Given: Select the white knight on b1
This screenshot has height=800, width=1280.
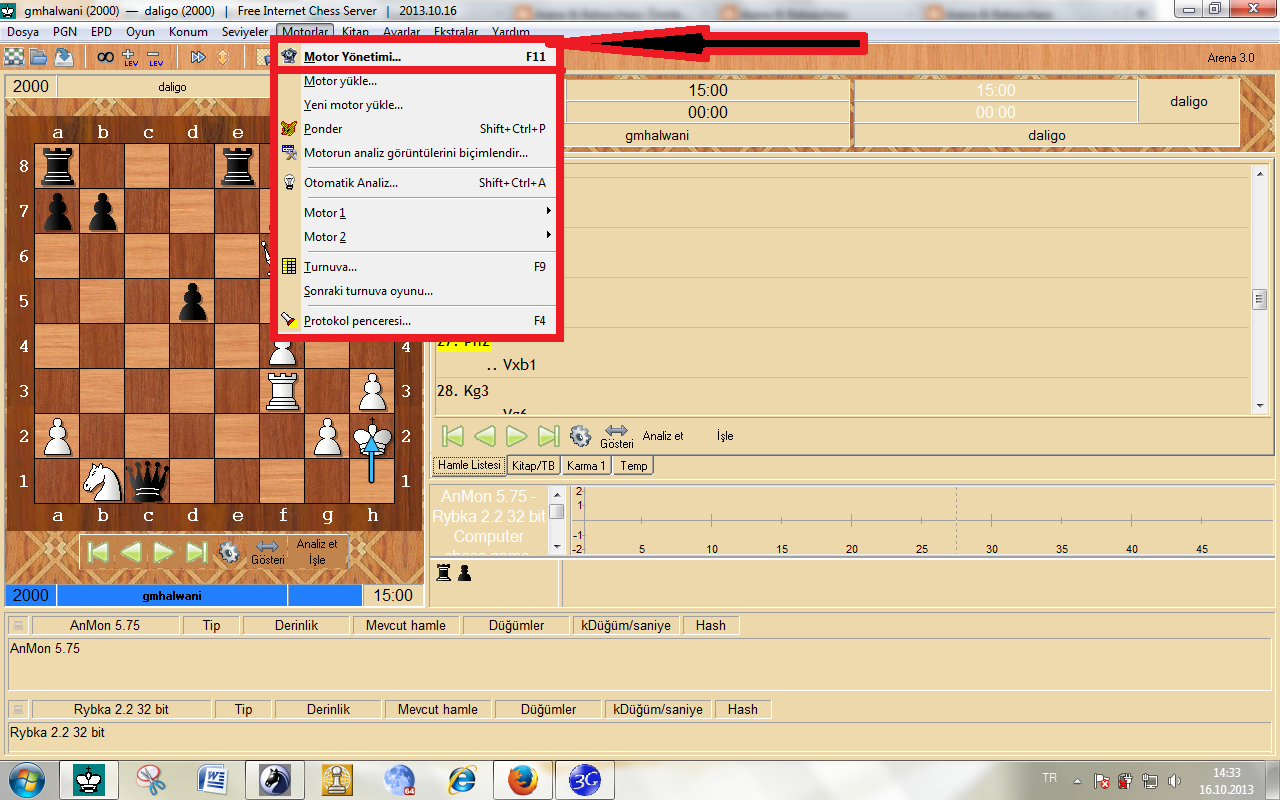Looking at the screenshot, I should pos(102,481).
